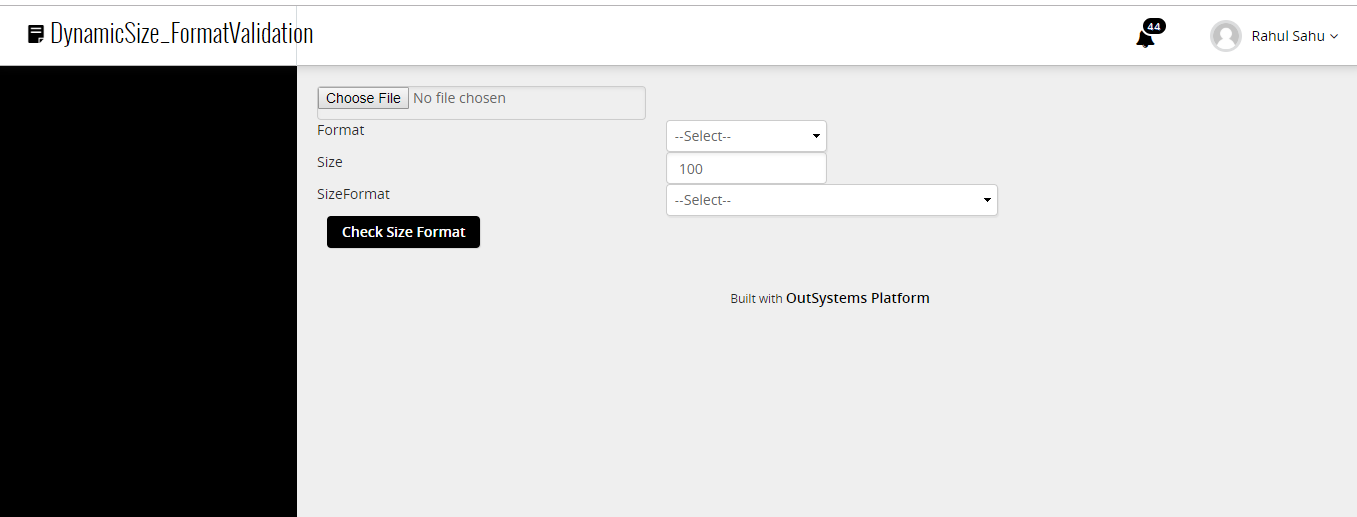1357x517 pixels.
Task: Click the 'No file chosen' text
Action: point(459,98)
